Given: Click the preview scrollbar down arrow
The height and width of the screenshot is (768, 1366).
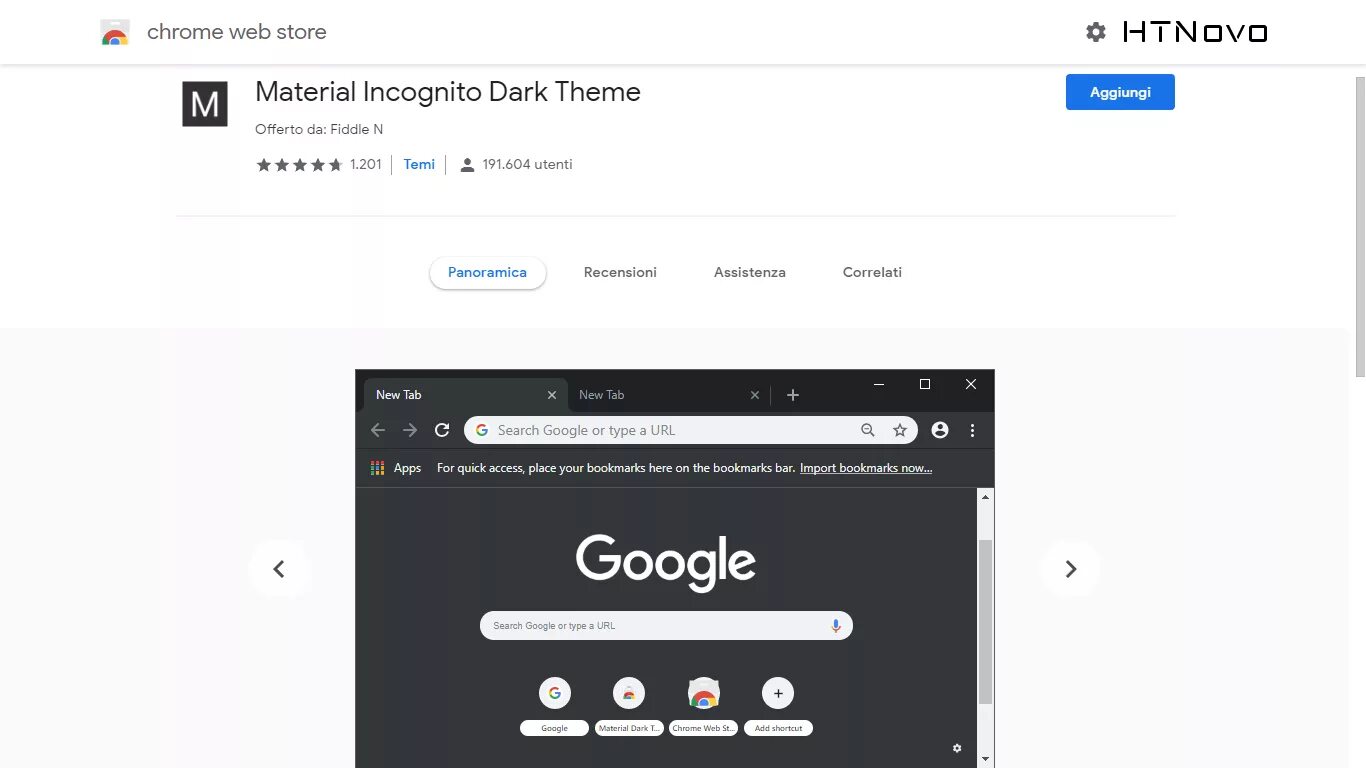Looking at the screenshot, I should click(x=986, y=759).
